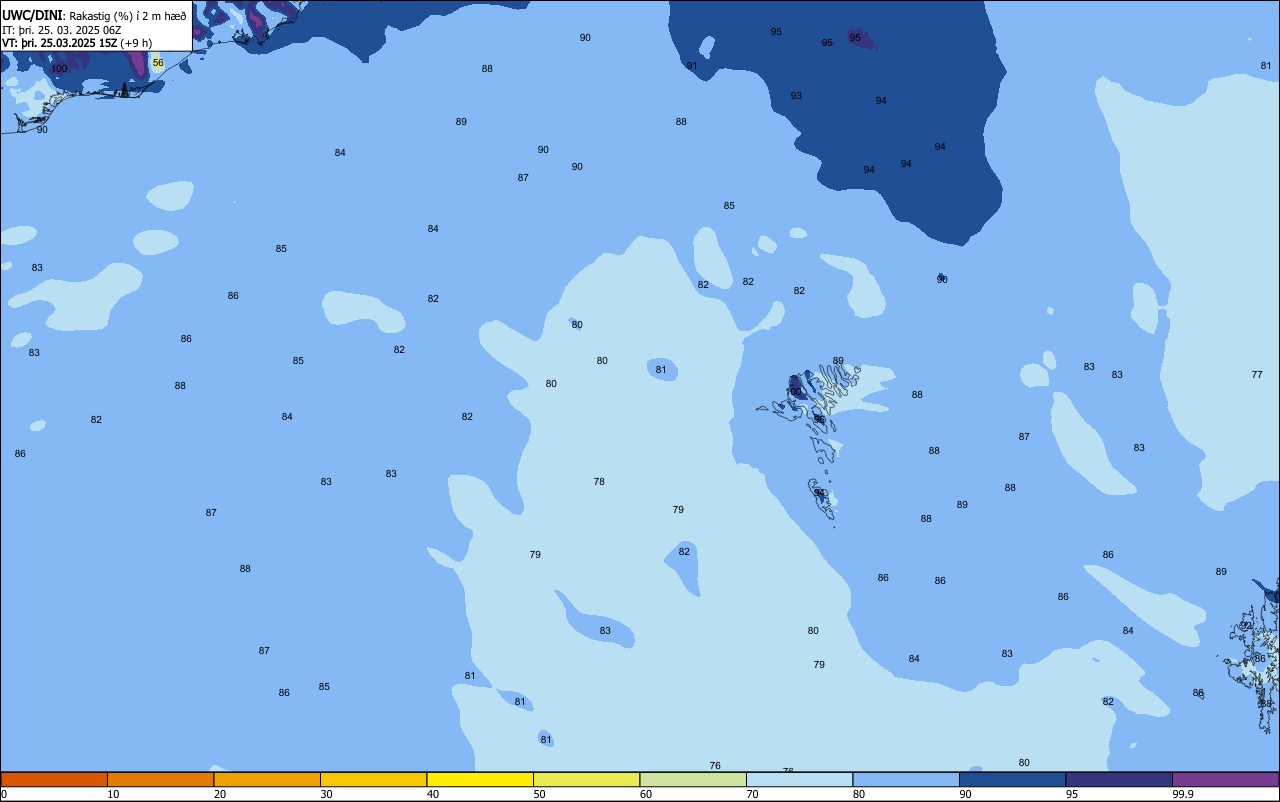The width and height of the screenshot is (1280, 802).
Task: Click the navy 95–99.9 legend swatch
Action: 1119,779
